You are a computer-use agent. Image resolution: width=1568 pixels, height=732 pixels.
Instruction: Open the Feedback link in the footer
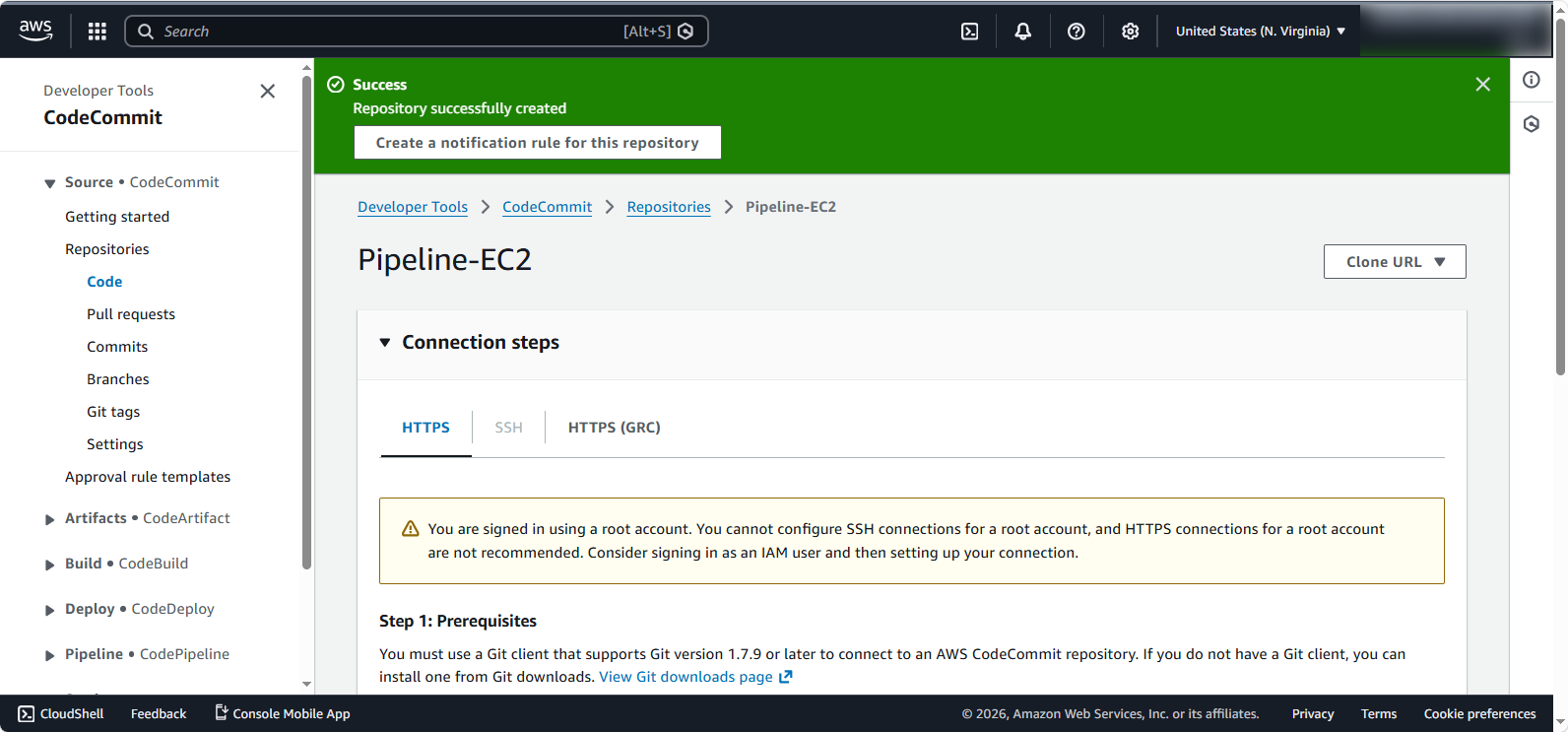pos(159,714)
